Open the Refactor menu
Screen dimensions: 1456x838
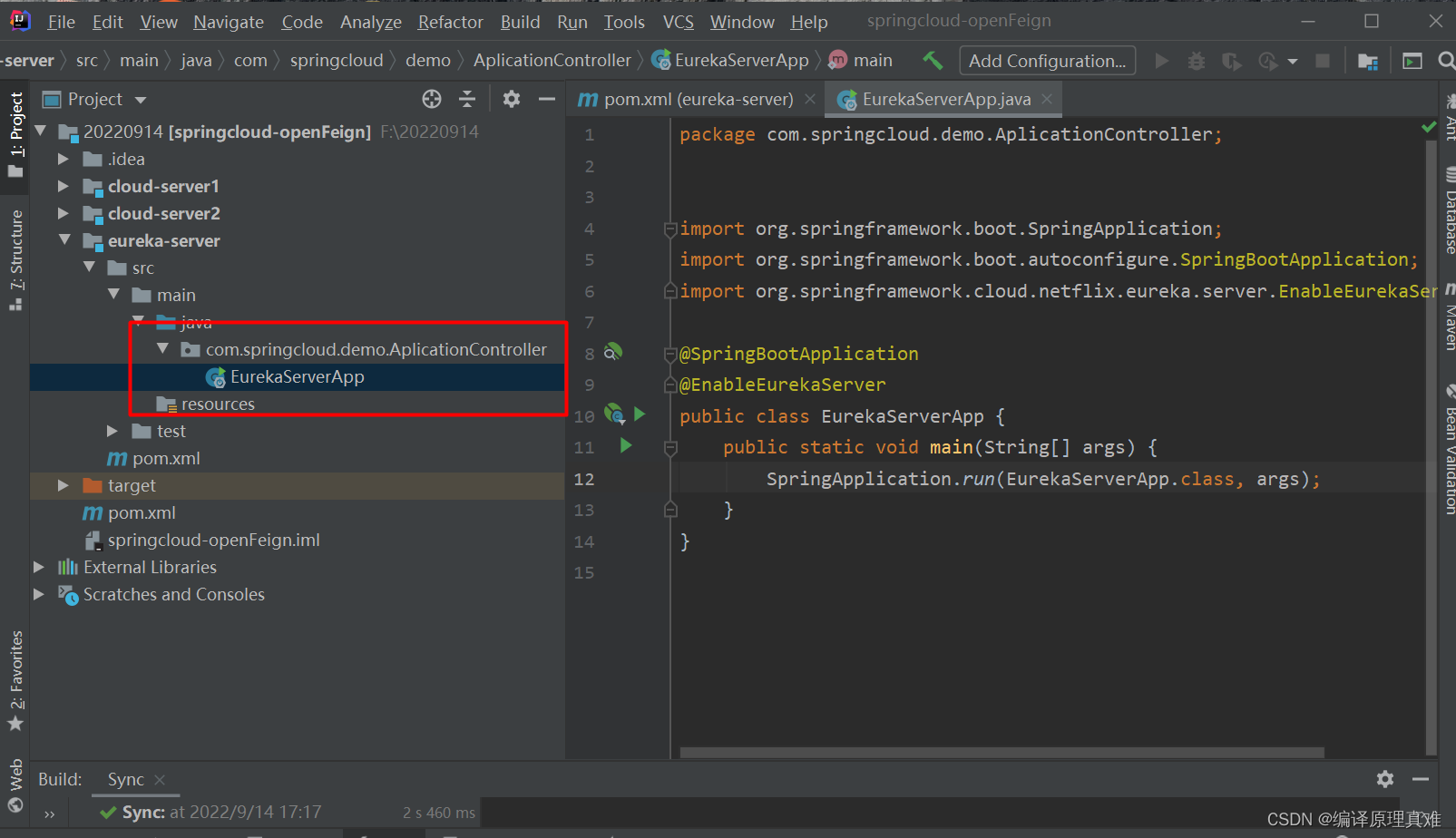pos(450,22)
